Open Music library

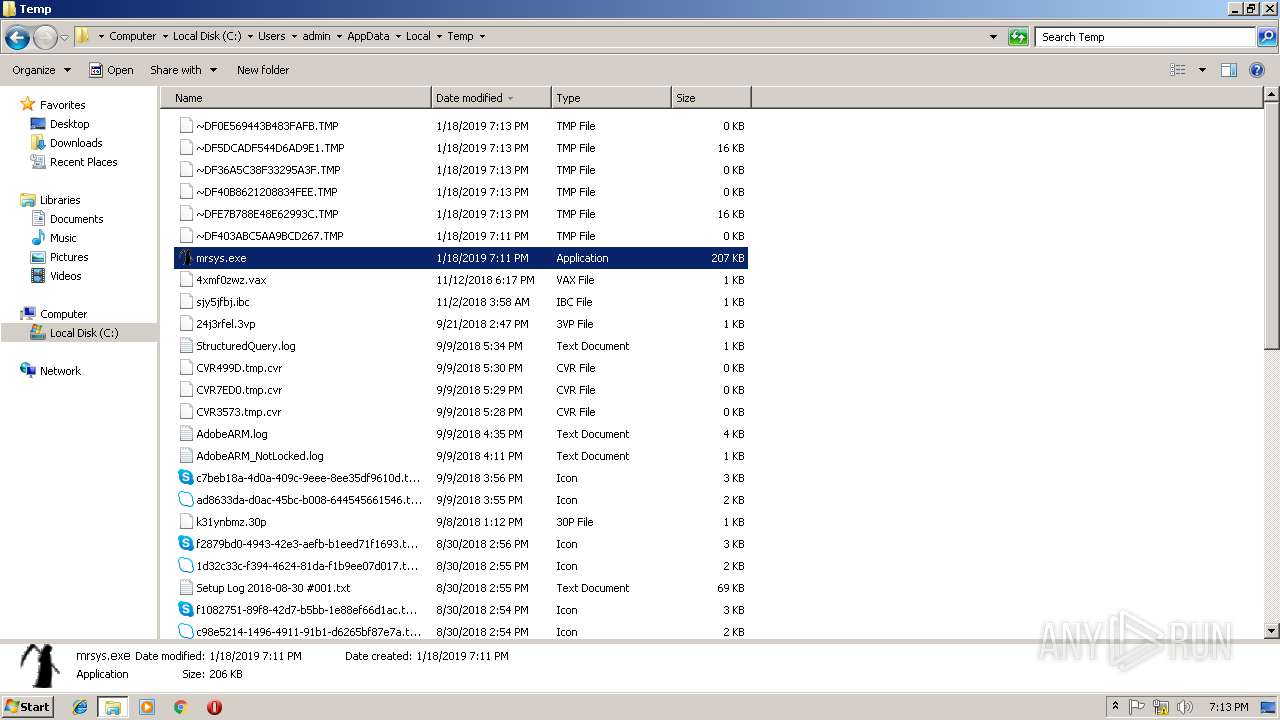point(63,238)
